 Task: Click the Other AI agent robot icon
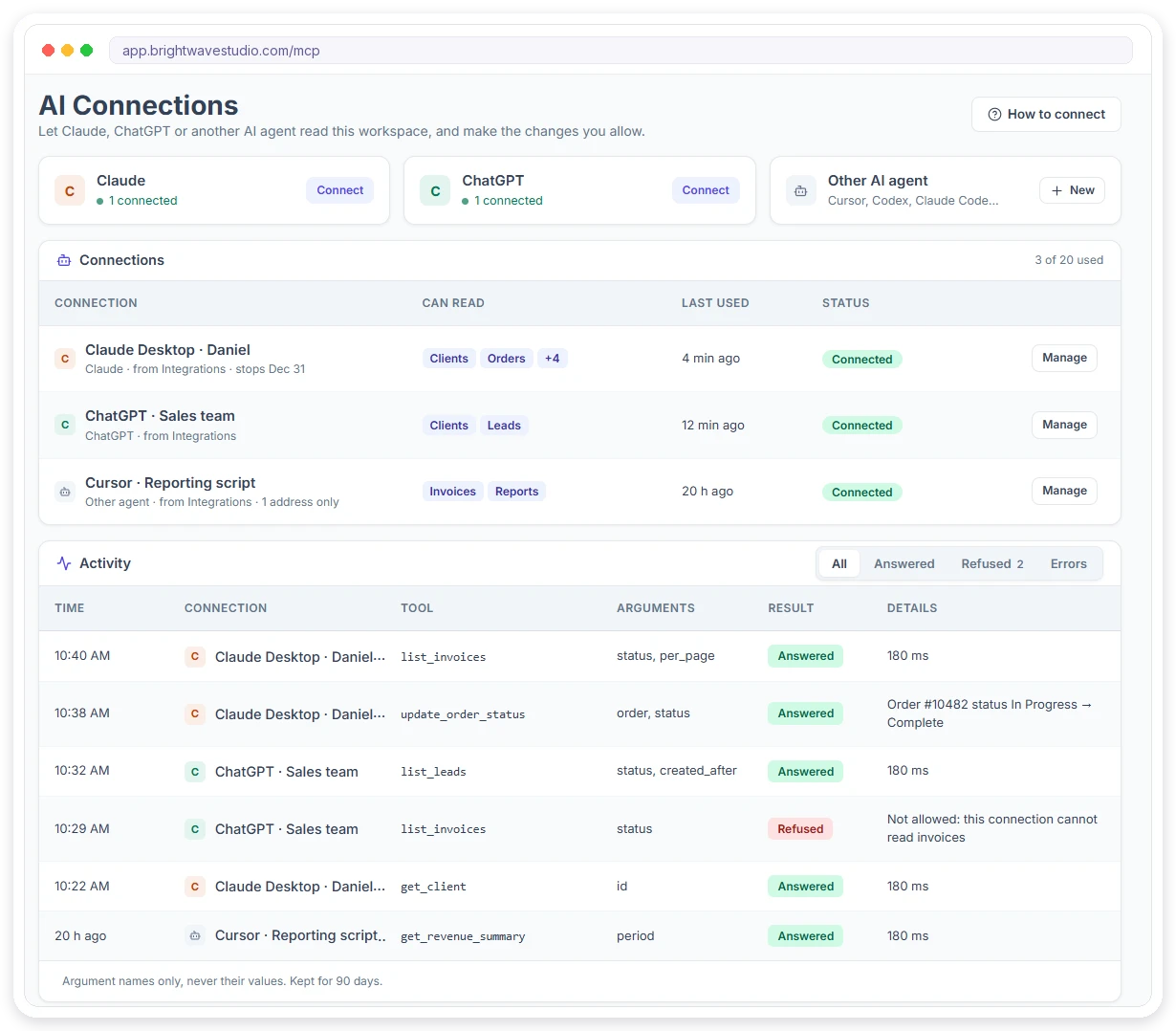click(x=801, y=190)
